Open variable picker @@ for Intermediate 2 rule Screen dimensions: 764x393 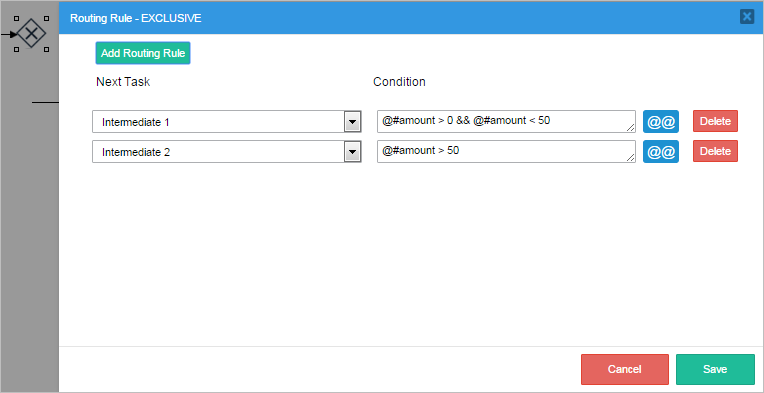(661, 151)
